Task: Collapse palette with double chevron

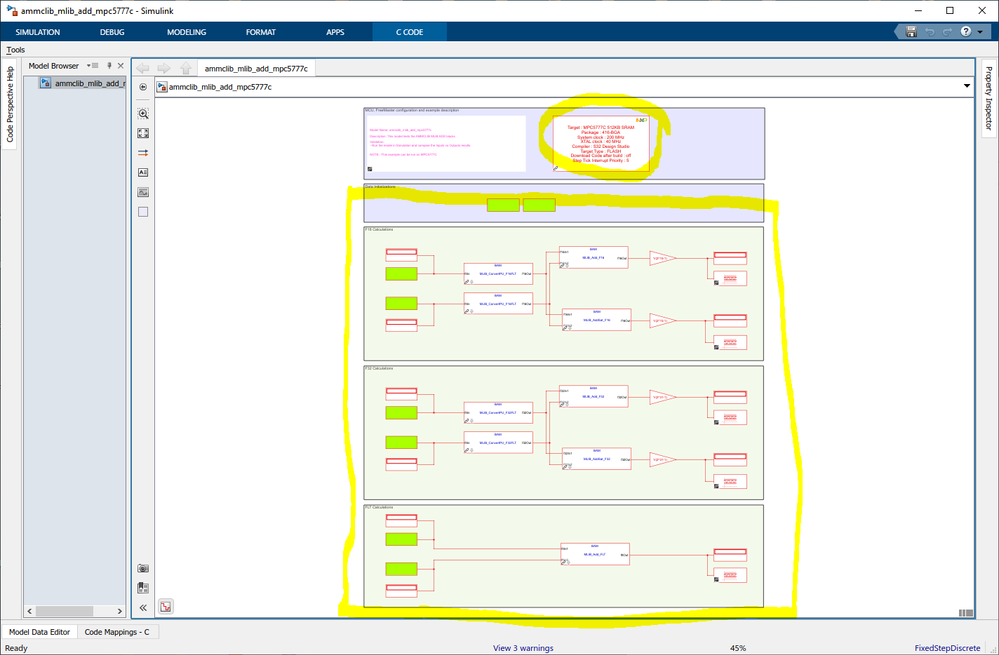Action: (143, 608)
